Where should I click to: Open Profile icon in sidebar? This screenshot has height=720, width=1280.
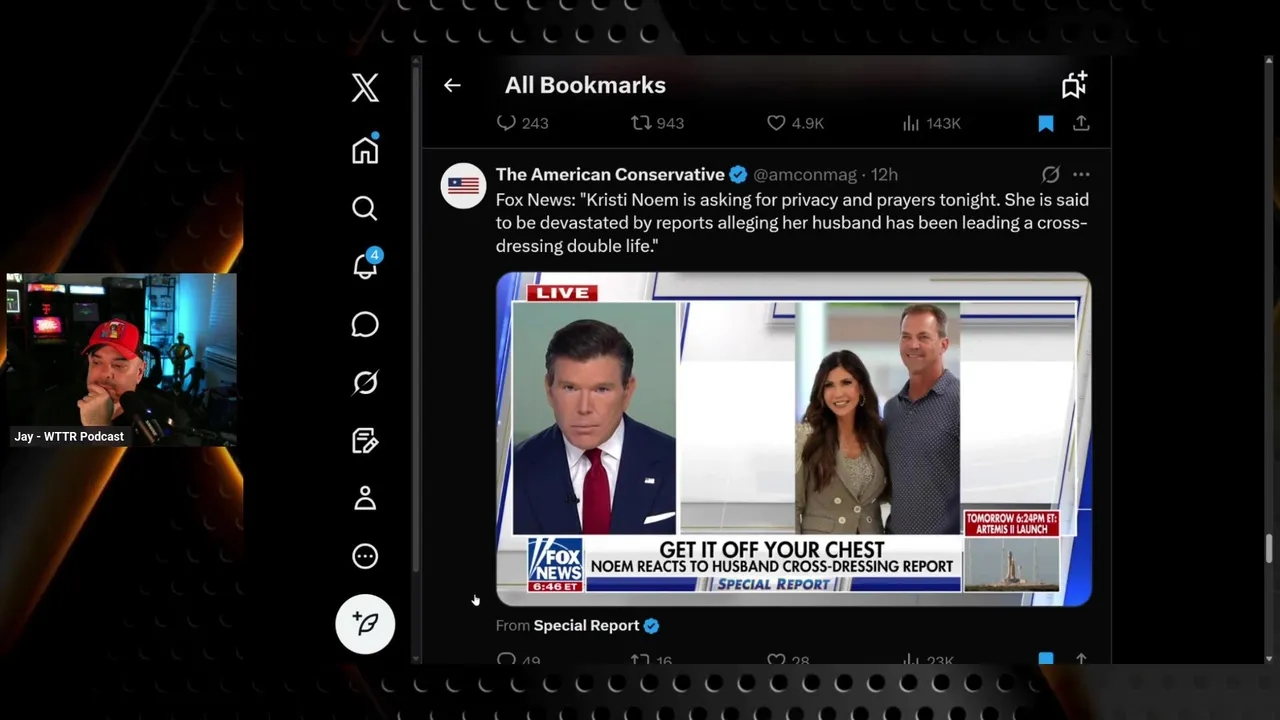tap(365, 498)
